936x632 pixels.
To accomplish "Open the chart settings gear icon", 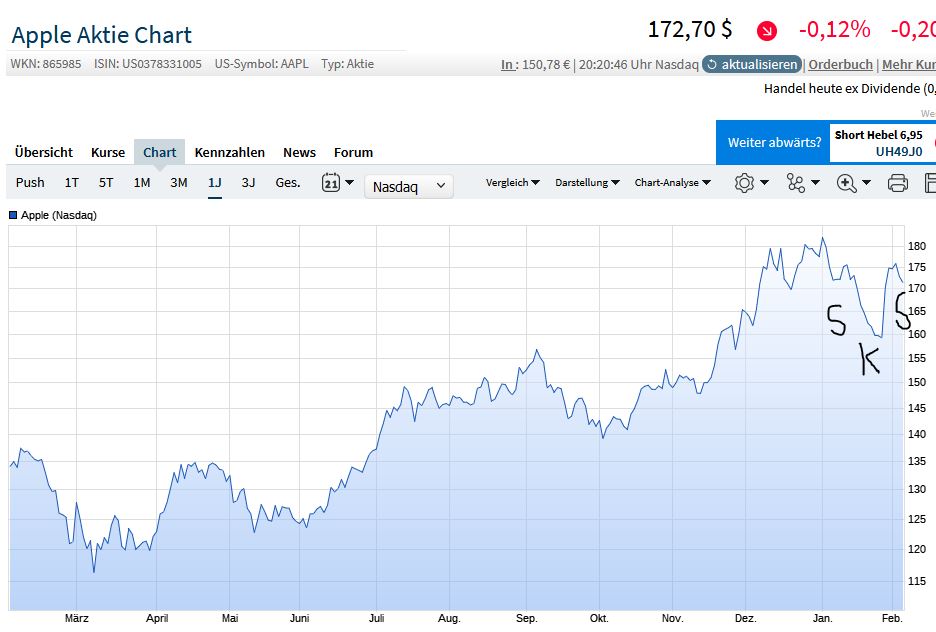I will [744, 183].
